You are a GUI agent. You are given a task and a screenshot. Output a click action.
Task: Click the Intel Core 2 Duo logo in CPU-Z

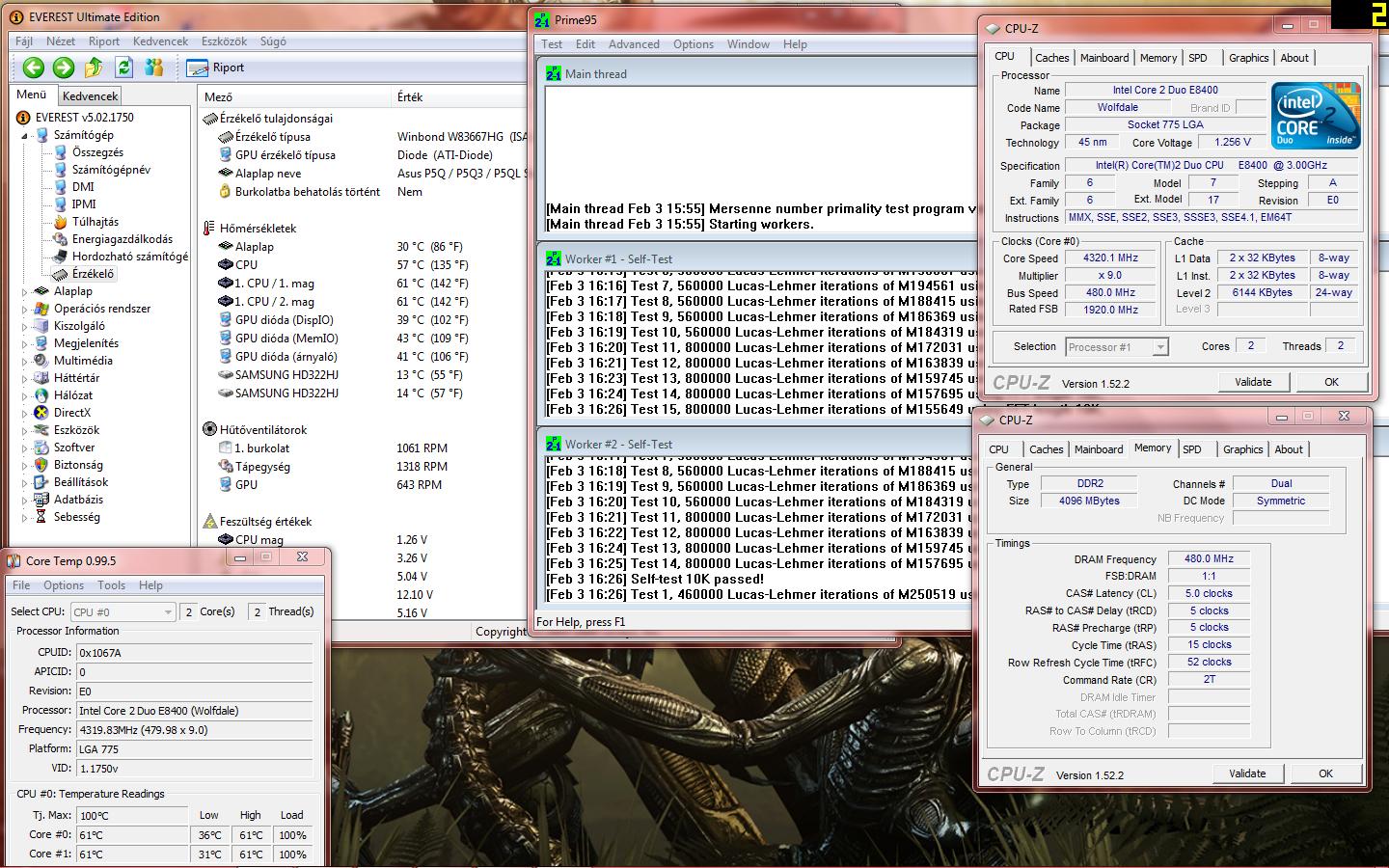click(1316, 116)
